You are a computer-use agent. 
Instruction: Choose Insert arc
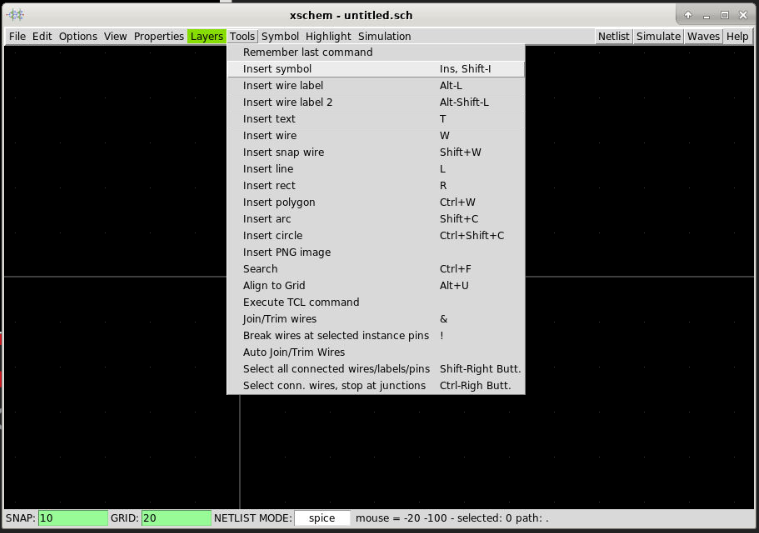[x=376, y=219]
